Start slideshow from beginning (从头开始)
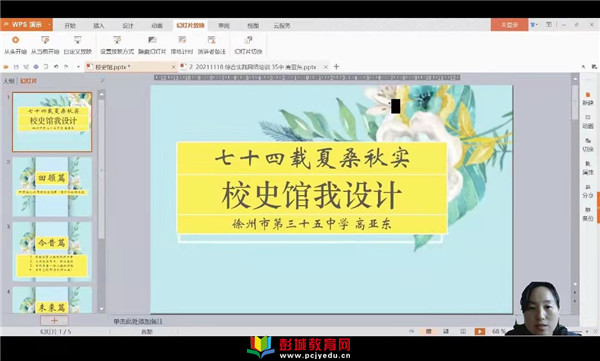600x361 pixels. (15, 45)
